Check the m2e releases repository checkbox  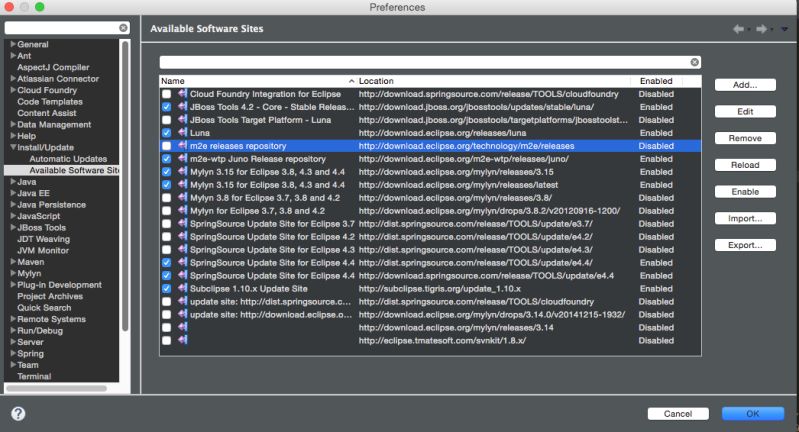[167, 146]
